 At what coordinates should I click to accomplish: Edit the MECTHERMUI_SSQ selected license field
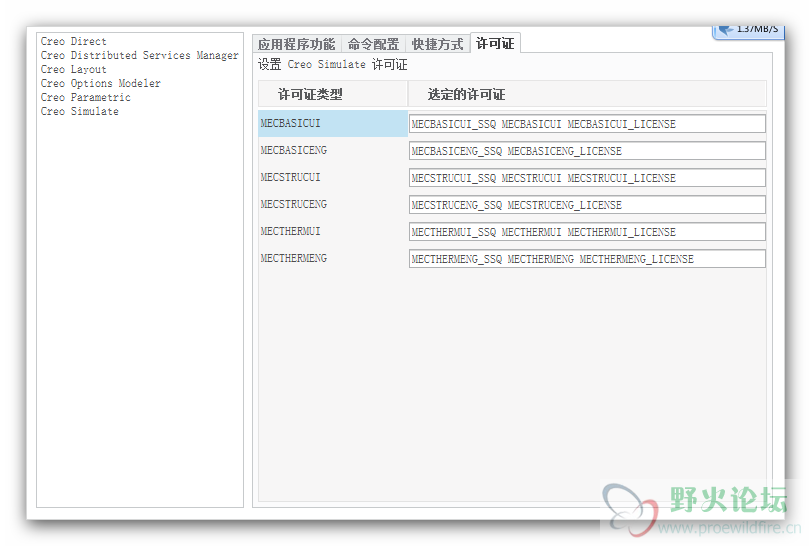tap(588, 231)
